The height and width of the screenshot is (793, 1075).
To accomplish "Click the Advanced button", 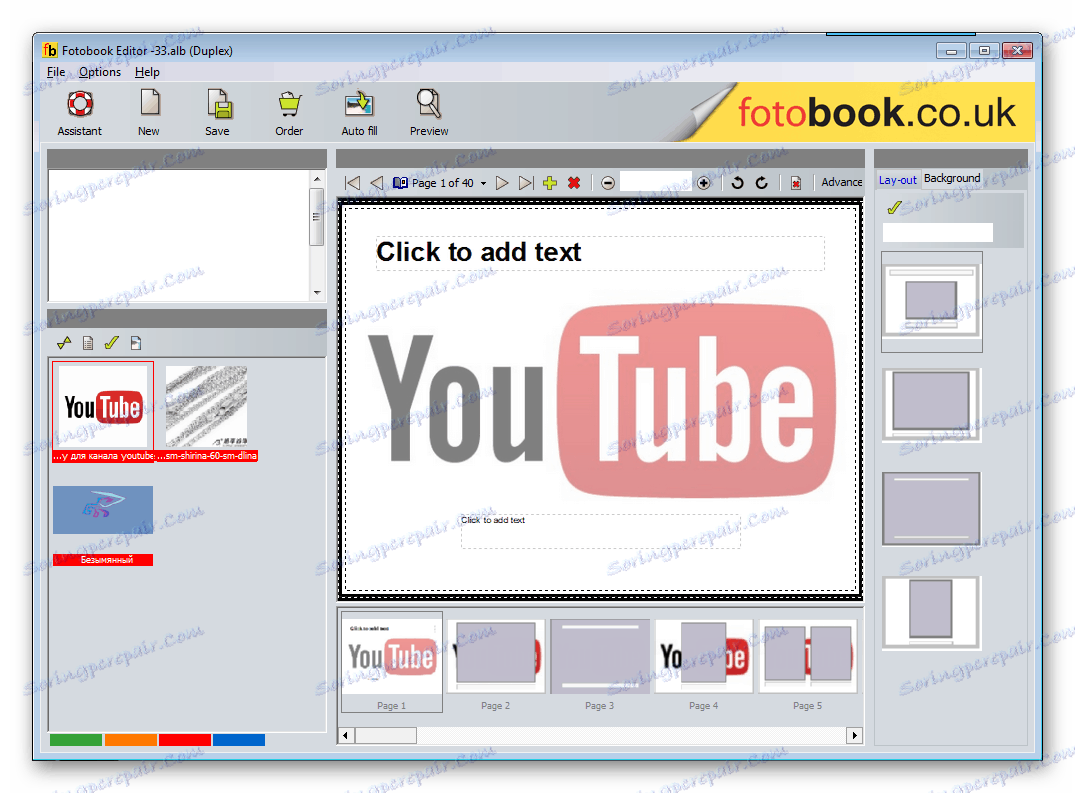I will [841, 182].
